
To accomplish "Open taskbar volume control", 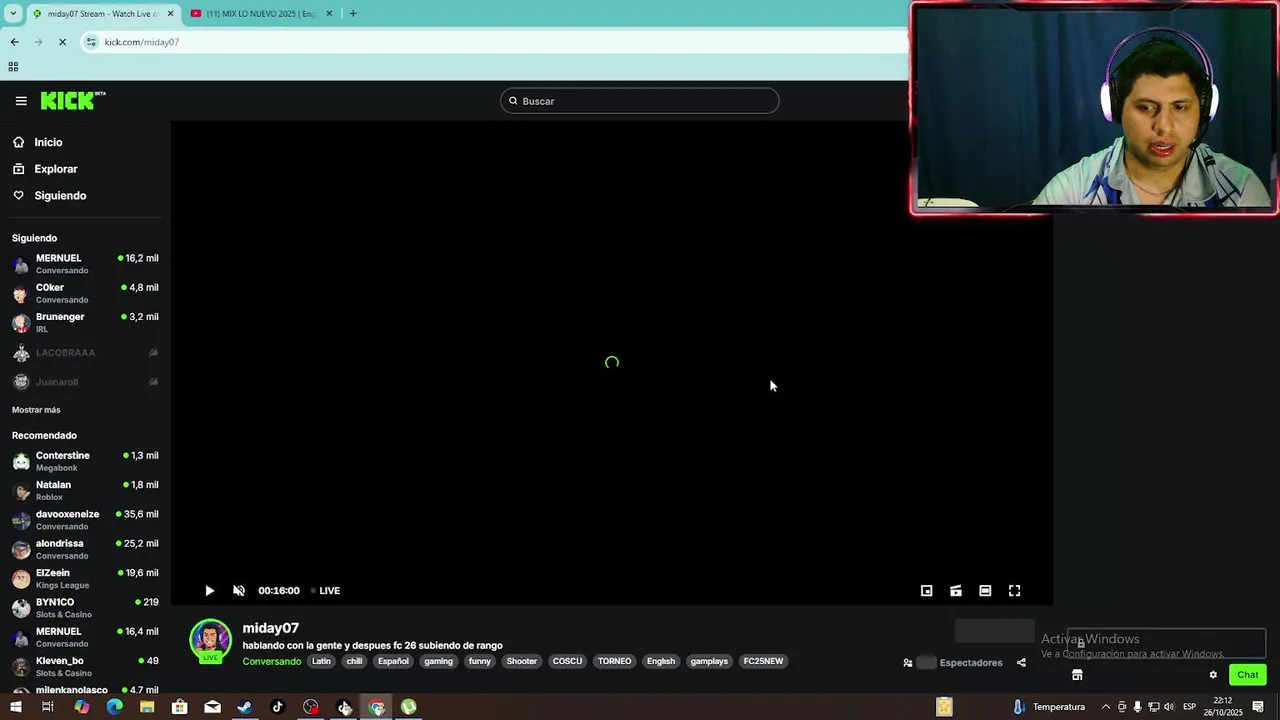I will tap(1169, 707).
